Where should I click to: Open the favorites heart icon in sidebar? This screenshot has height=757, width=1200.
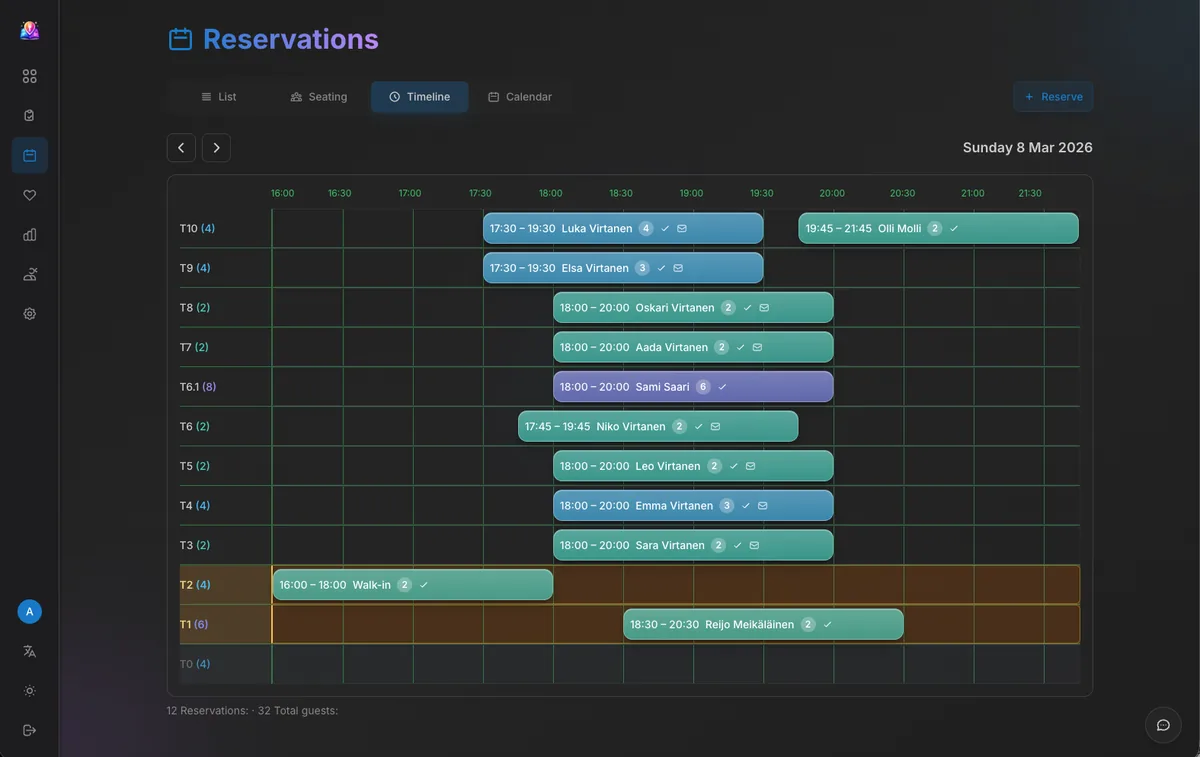29,194
